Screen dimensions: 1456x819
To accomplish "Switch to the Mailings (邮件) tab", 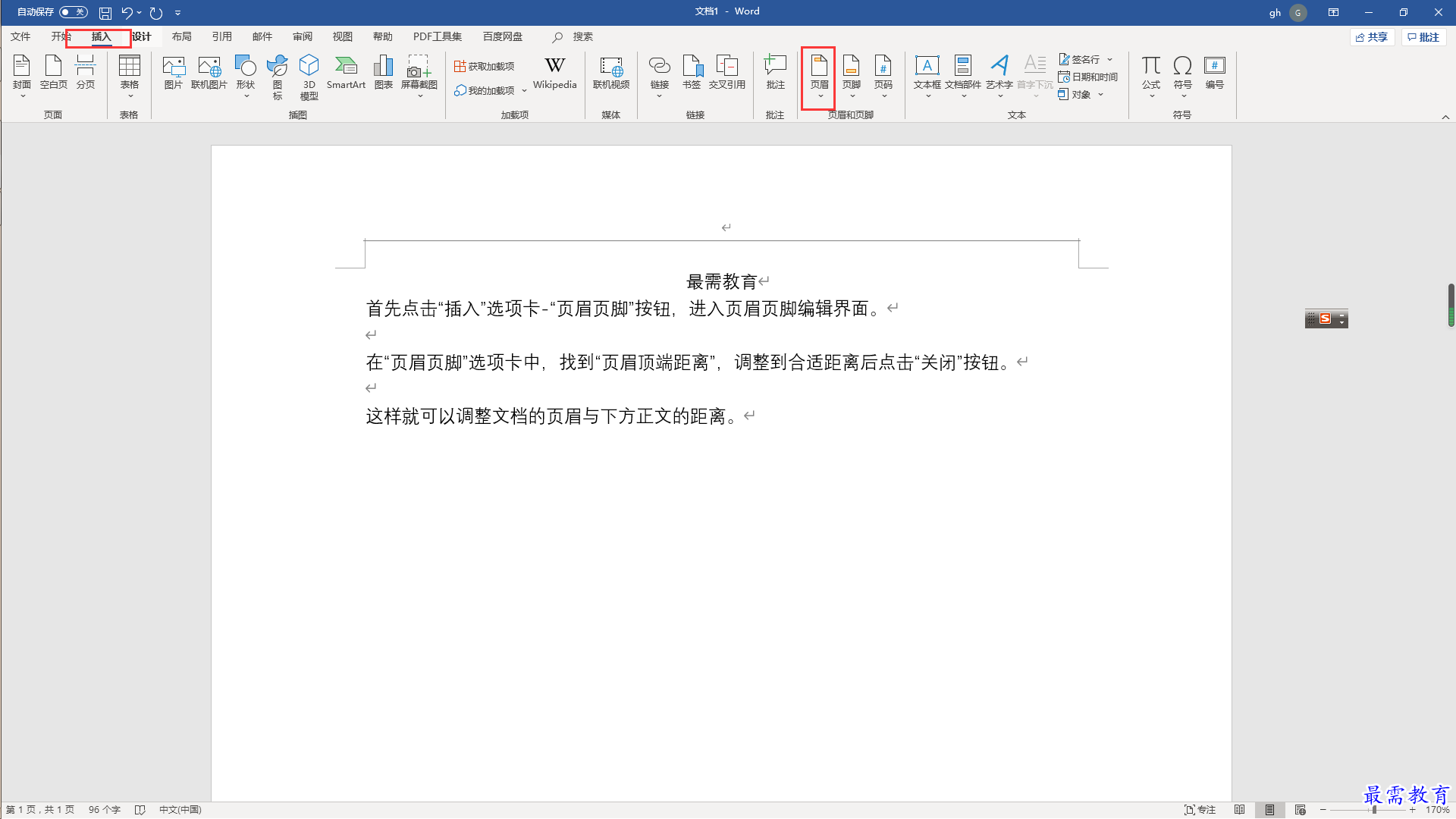I will click(x=262, y=36).
